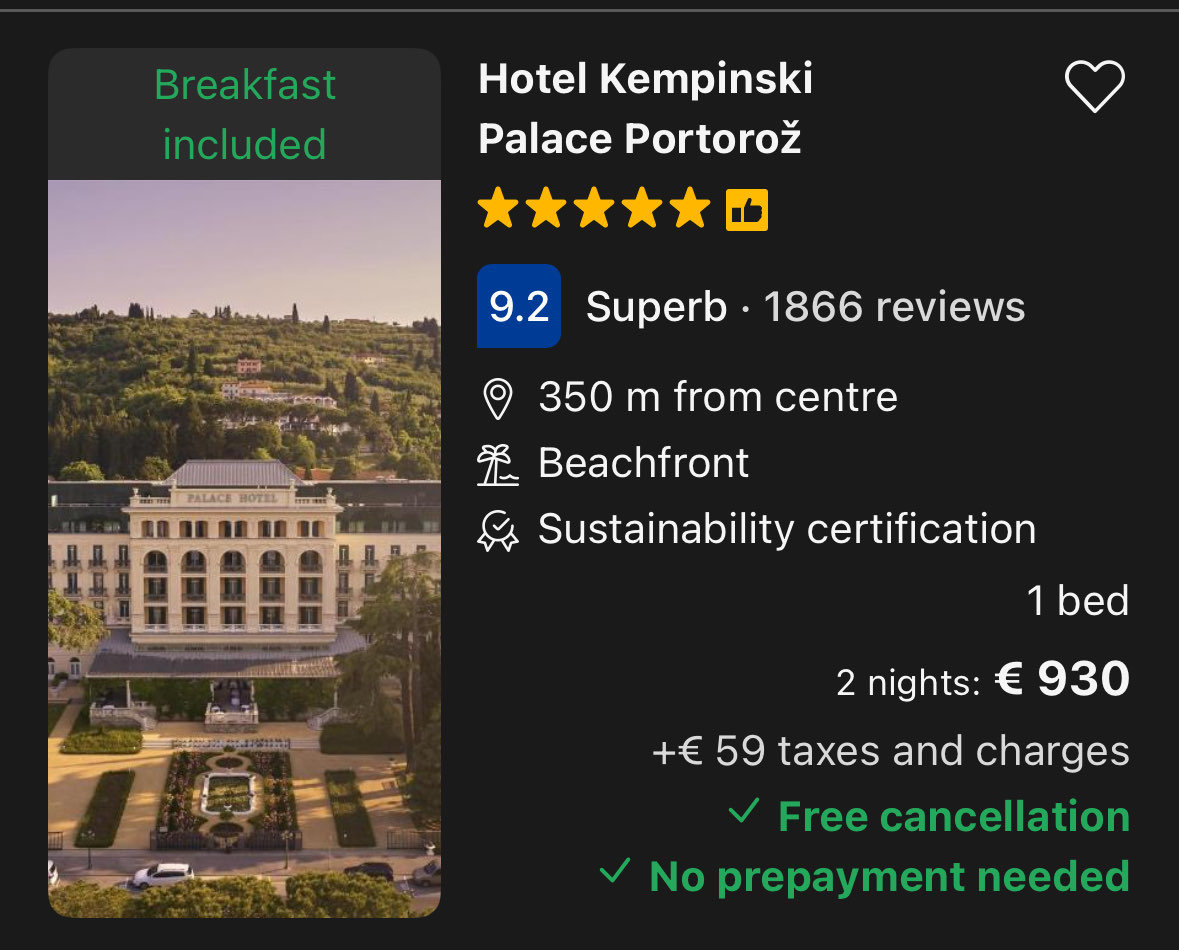Click the Superb rating label

pyautogui.click(x=656, y=307)
